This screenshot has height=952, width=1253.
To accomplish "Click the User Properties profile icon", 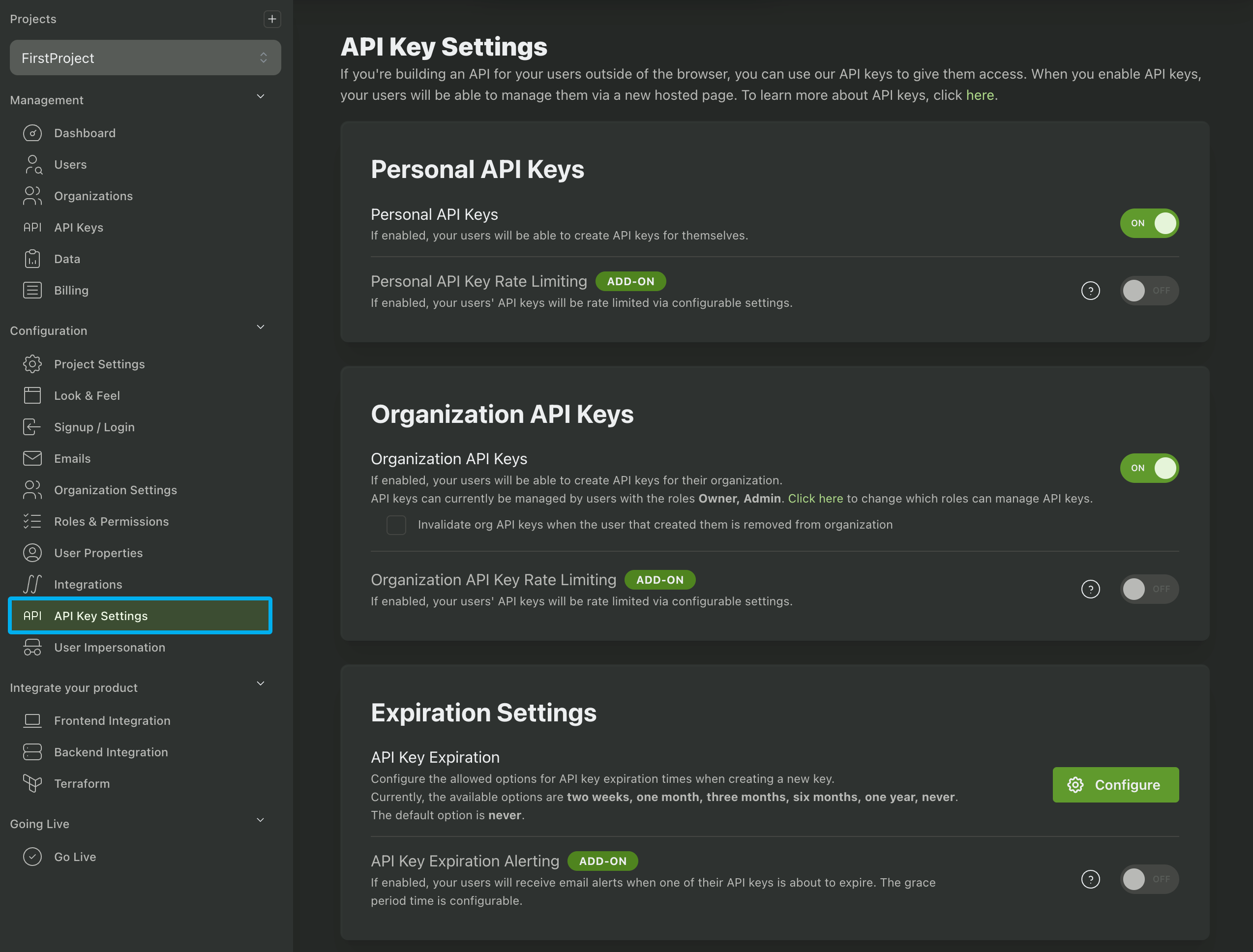I will pyautogui.click(x=32, y=553).
